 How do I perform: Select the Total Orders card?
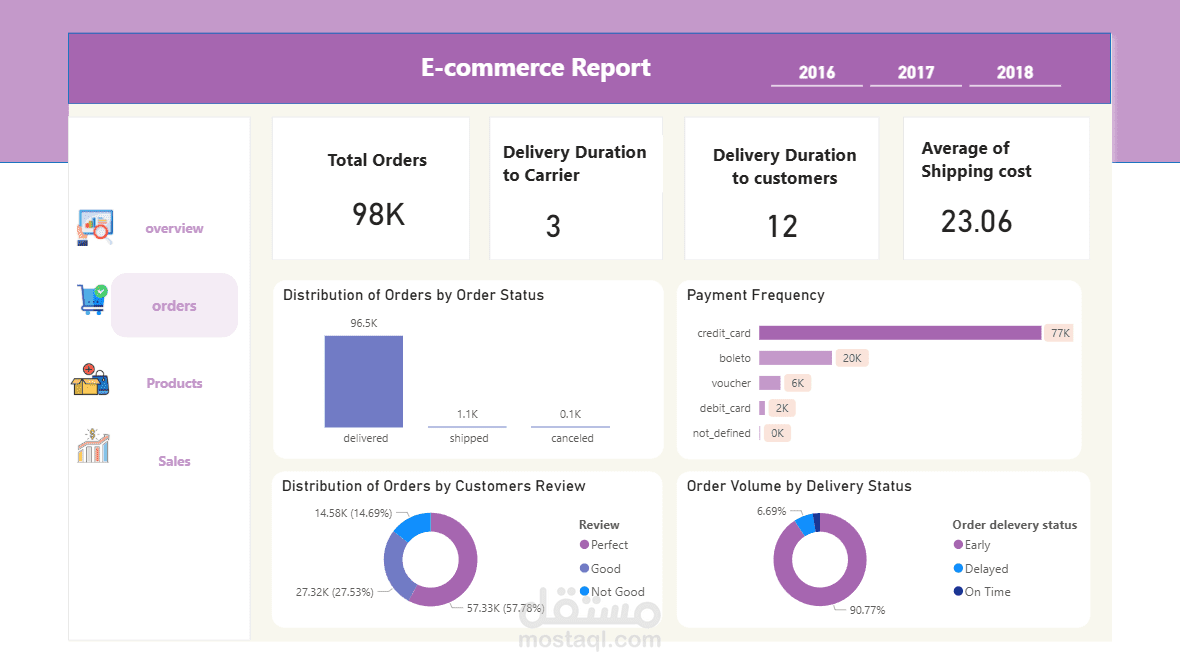click(x=371, y=188)
